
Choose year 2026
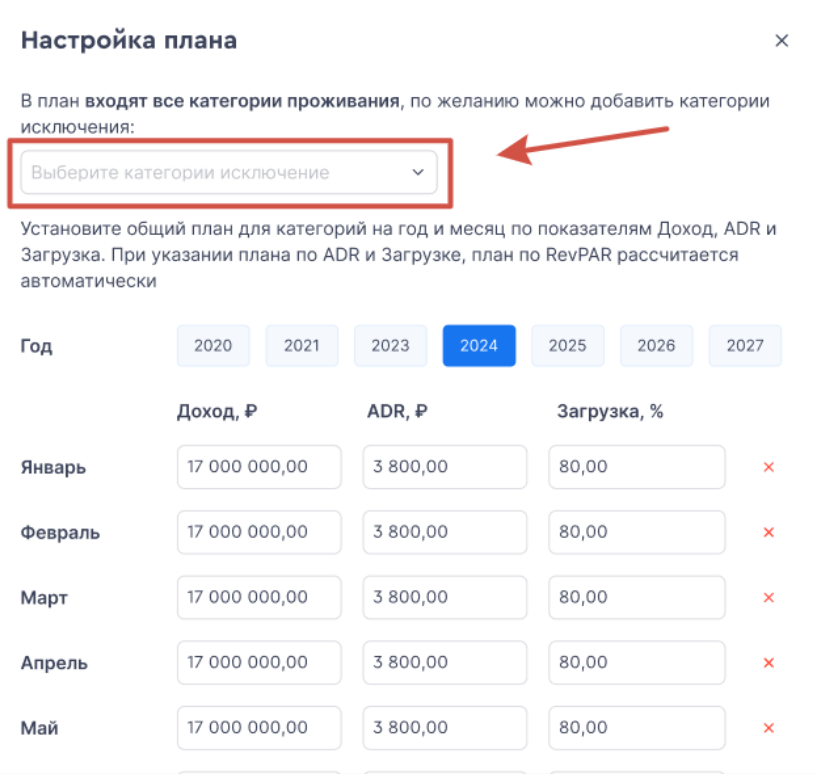click(656, 346)
